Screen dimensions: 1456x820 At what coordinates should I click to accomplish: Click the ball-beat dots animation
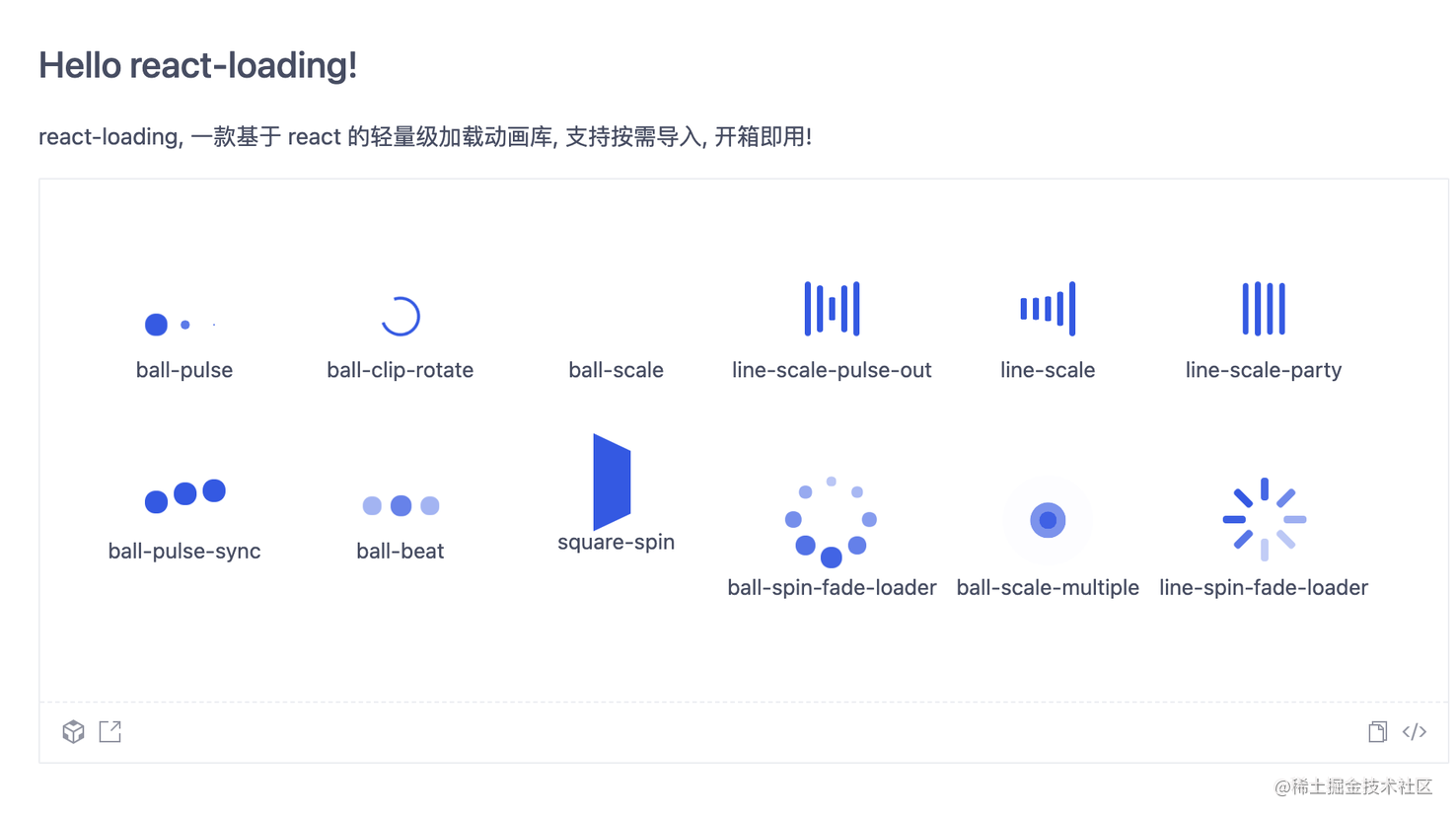[x=400, y=505]
